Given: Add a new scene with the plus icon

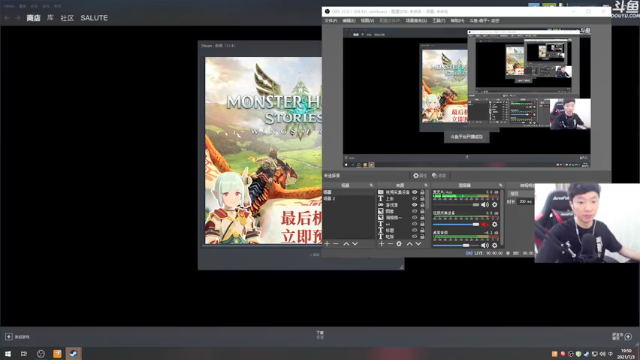Looking at the screenshot, I should (x=327, y=244).
